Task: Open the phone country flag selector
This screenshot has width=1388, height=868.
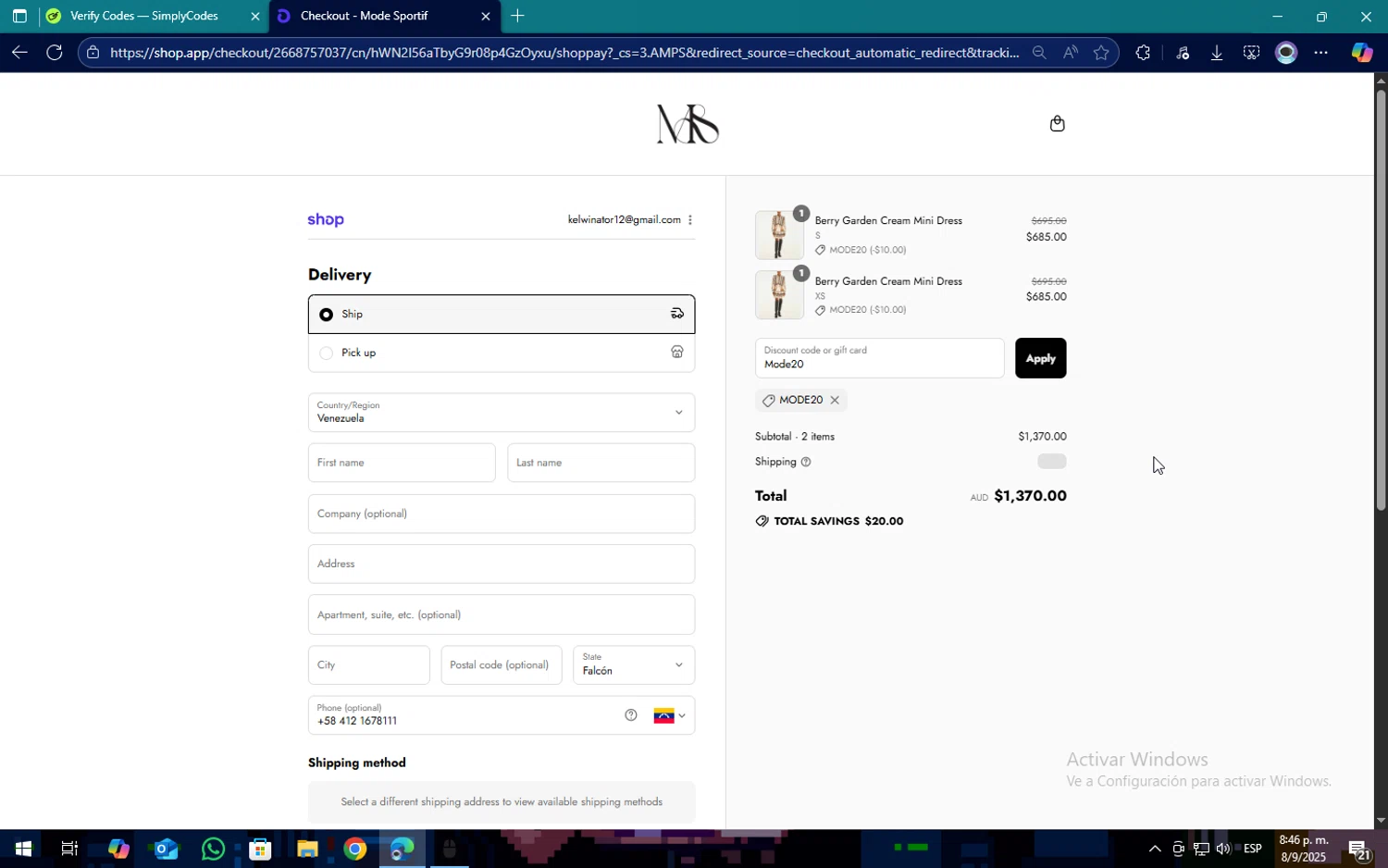Action: point(670,715)
